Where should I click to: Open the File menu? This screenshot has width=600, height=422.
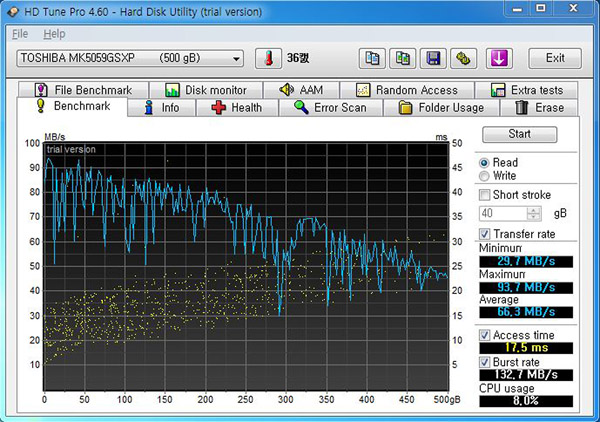click(x=20, y=34)
